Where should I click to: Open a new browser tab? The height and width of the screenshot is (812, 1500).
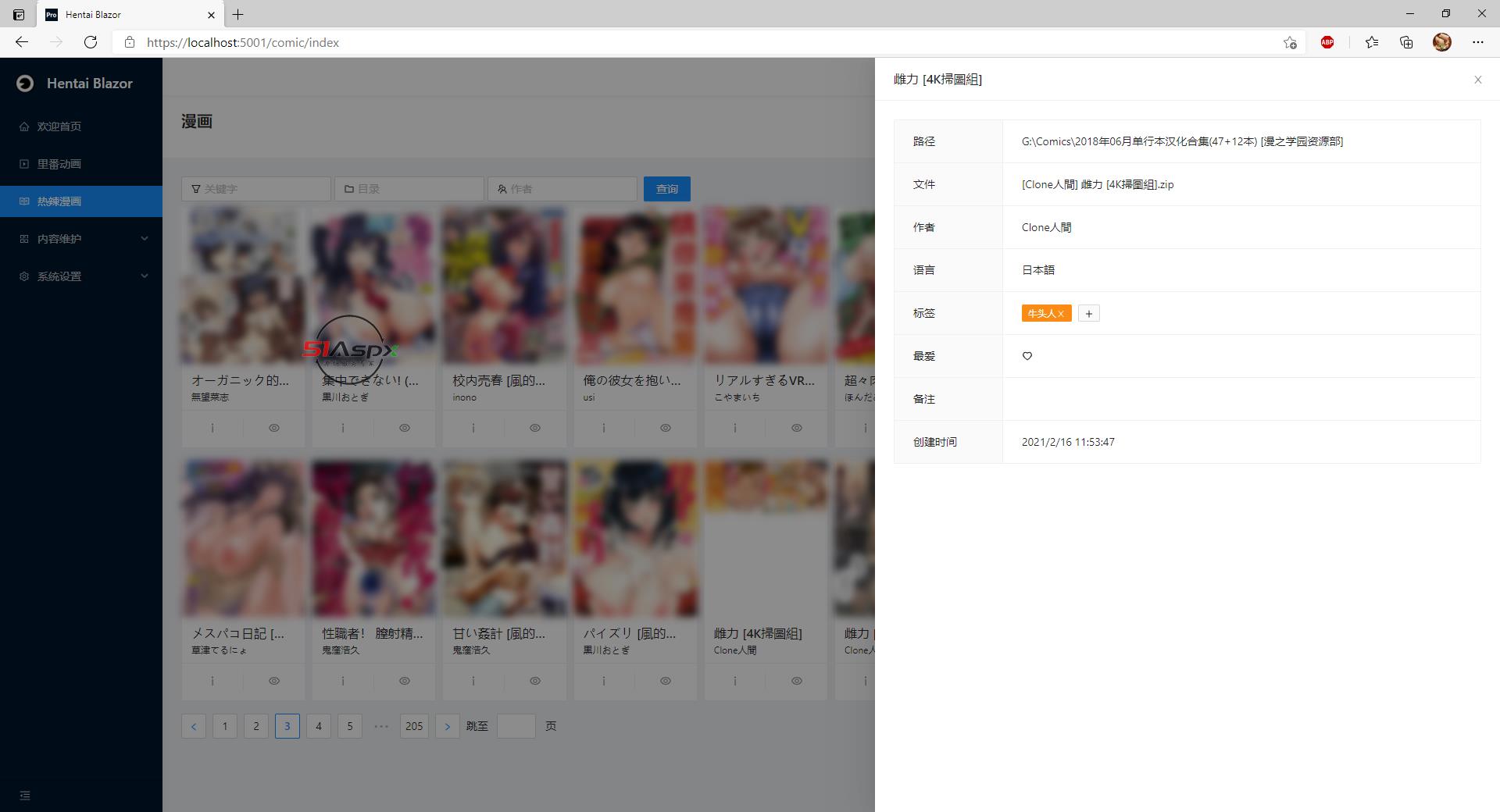238,14
